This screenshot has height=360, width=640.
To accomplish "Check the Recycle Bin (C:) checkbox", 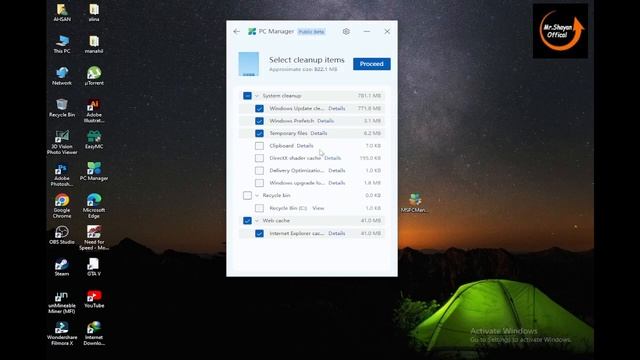I will pos(259,208).
